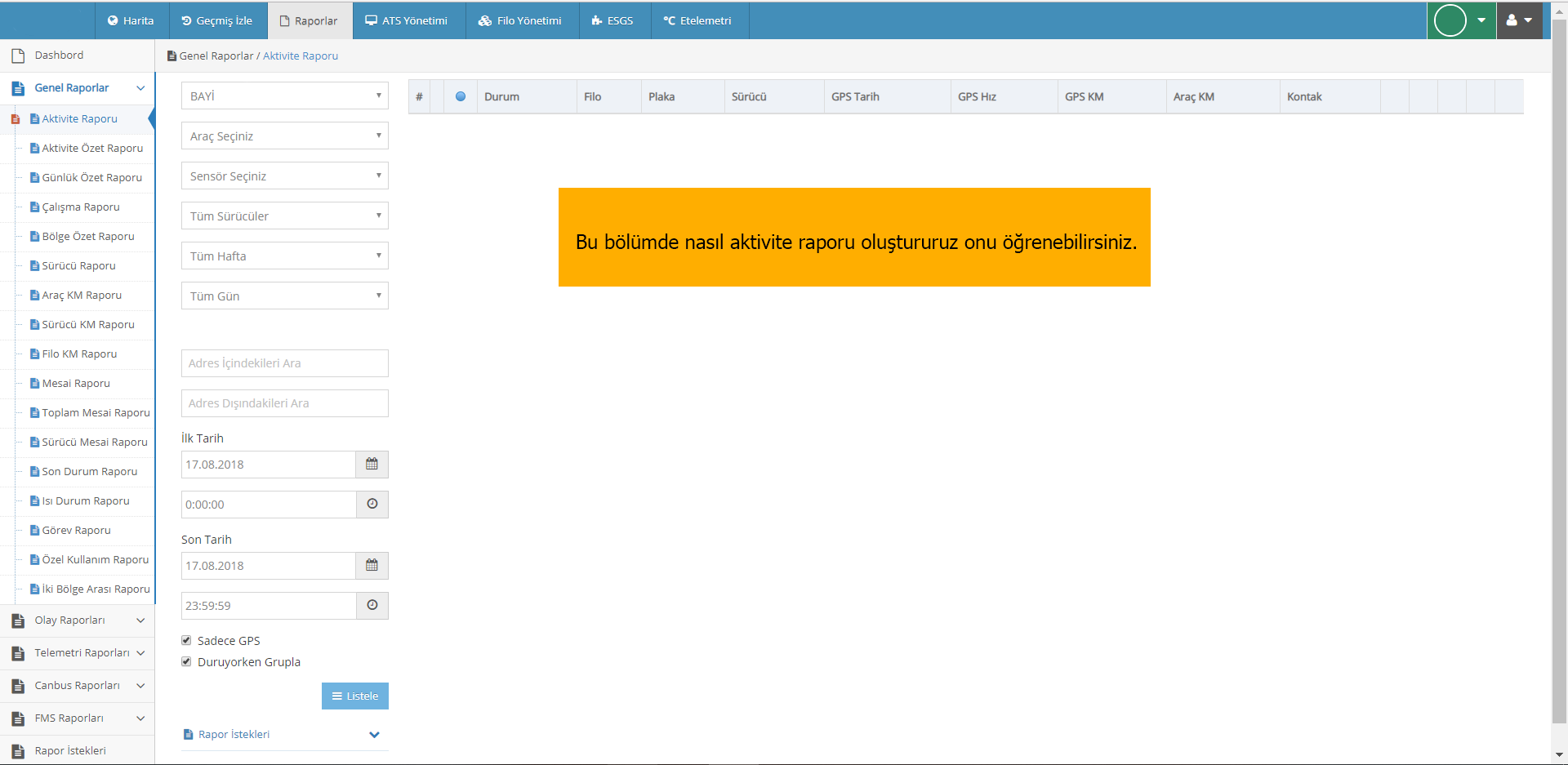Open Aktivite Raporu breadcrumb link
This screenshot has height=765, width=1568.
[x=301, y=56]
